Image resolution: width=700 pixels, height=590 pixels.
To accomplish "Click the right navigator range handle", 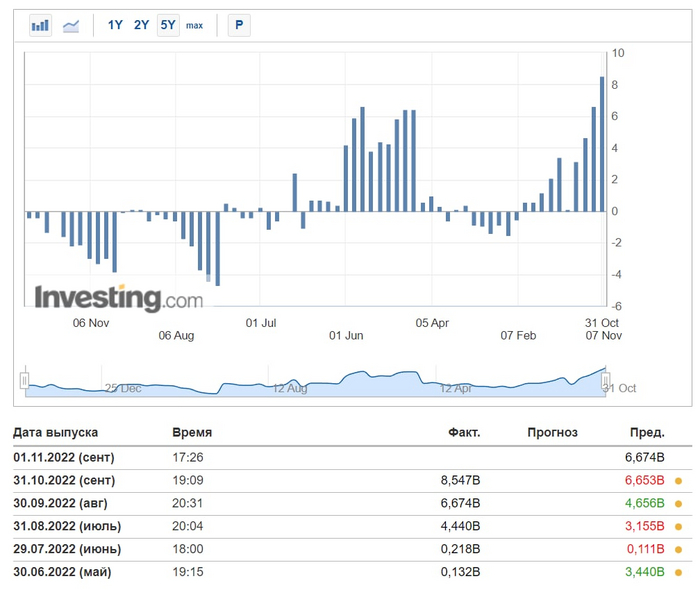I will point(605,379).
